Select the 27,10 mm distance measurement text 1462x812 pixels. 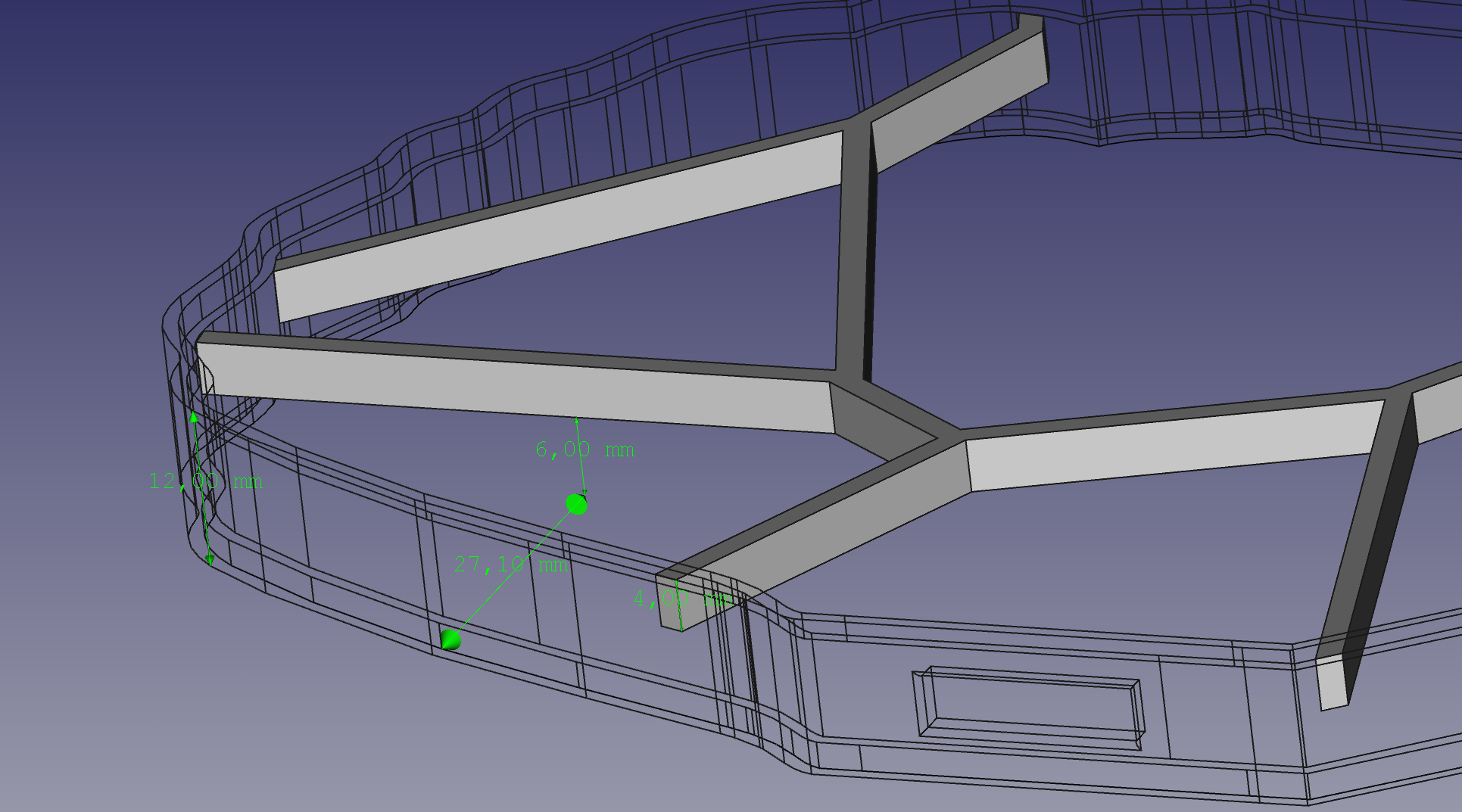(511, 562)
